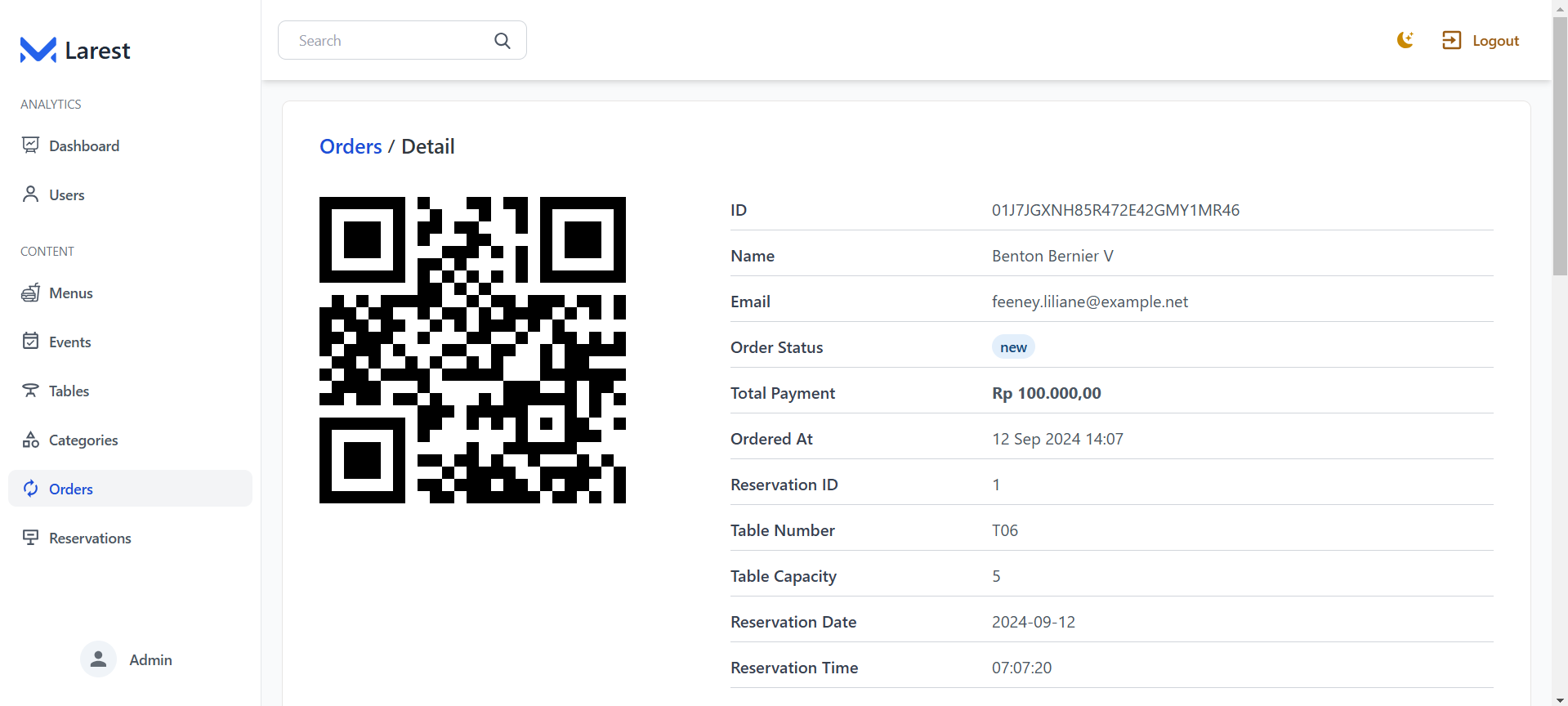Click the Logout arrow icon

(1451, 40)
